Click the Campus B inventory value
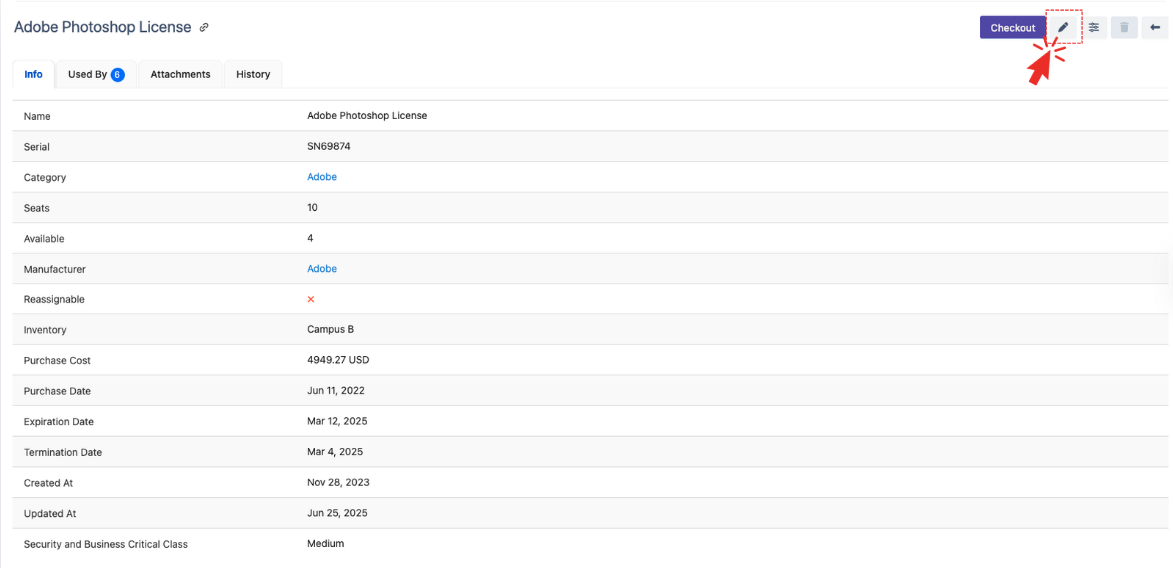This screenshot has height=568, width=1173. (330, 330)
